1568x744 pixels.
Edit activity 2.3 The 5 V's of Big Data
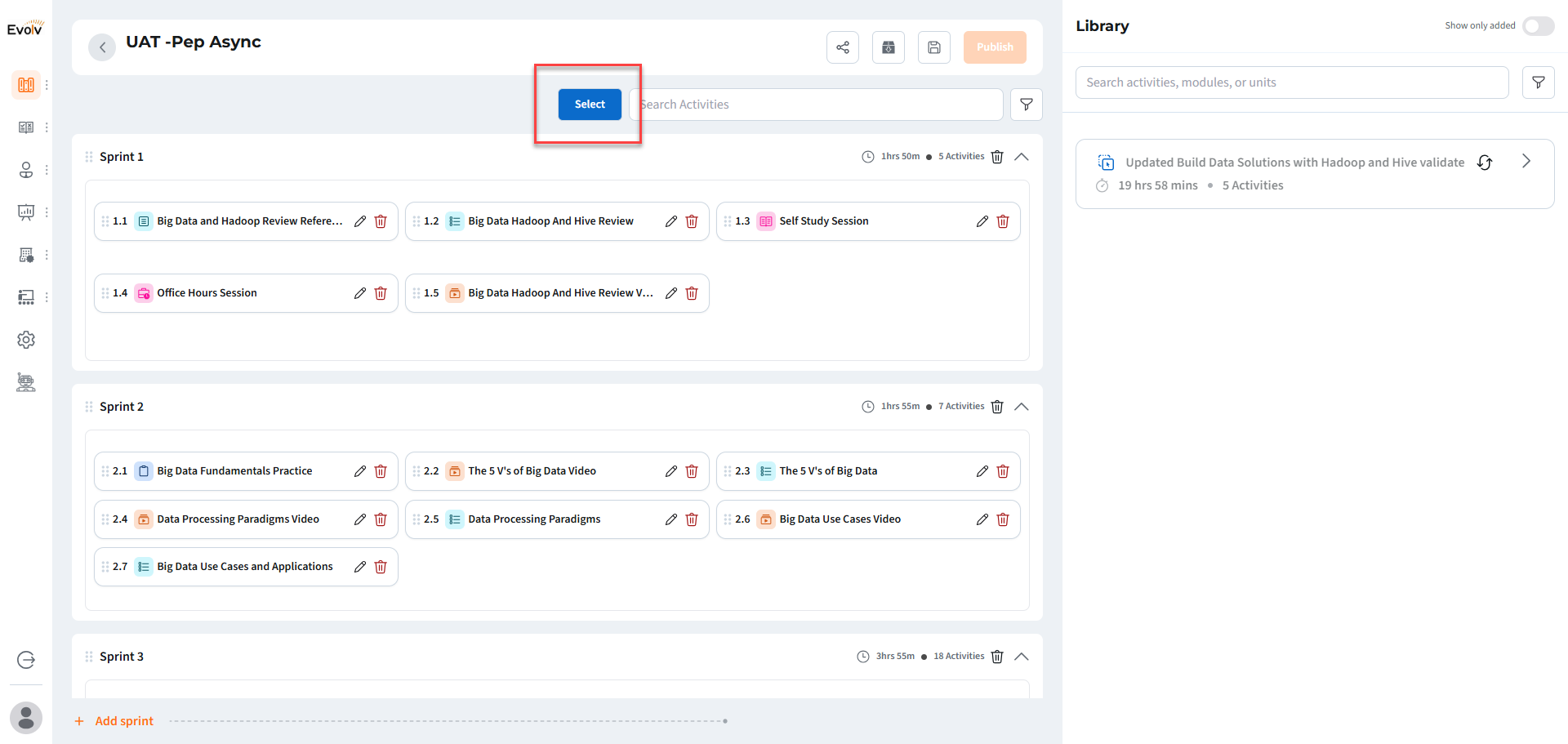pyautogui.click(x=982, y=471)
